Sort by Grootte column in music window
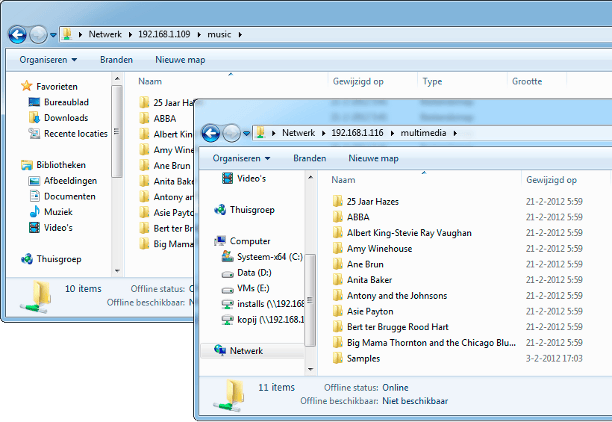 point(527,81)
